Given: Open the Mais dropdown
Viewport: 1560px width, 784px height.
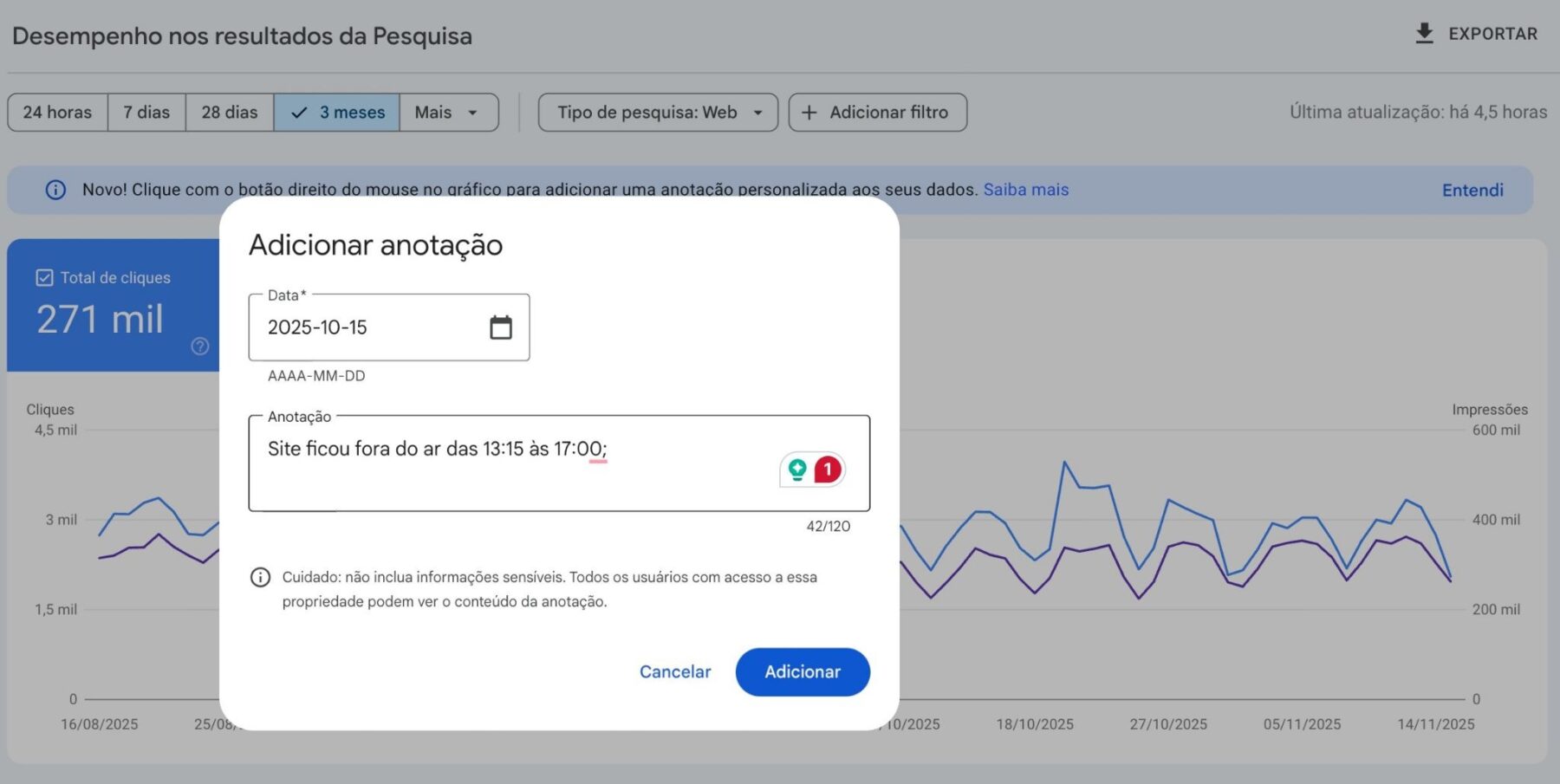Looking at the screenshot, I should click(x=447, y=112).
